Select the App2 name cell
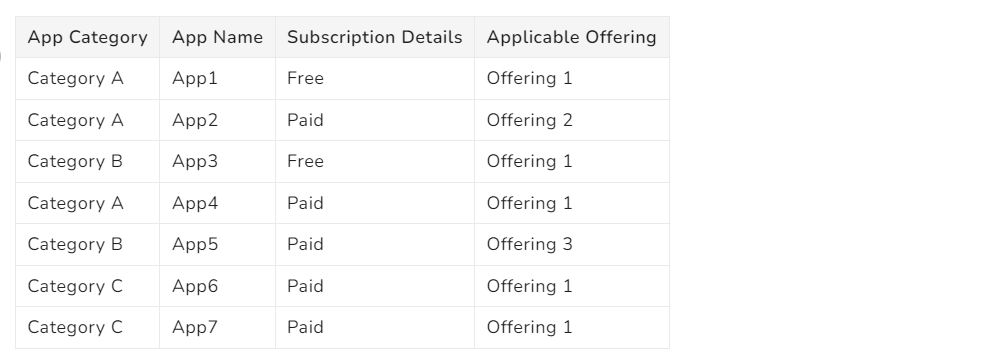The width and height of the screenshot is (1007, 363). click(217, 120)
